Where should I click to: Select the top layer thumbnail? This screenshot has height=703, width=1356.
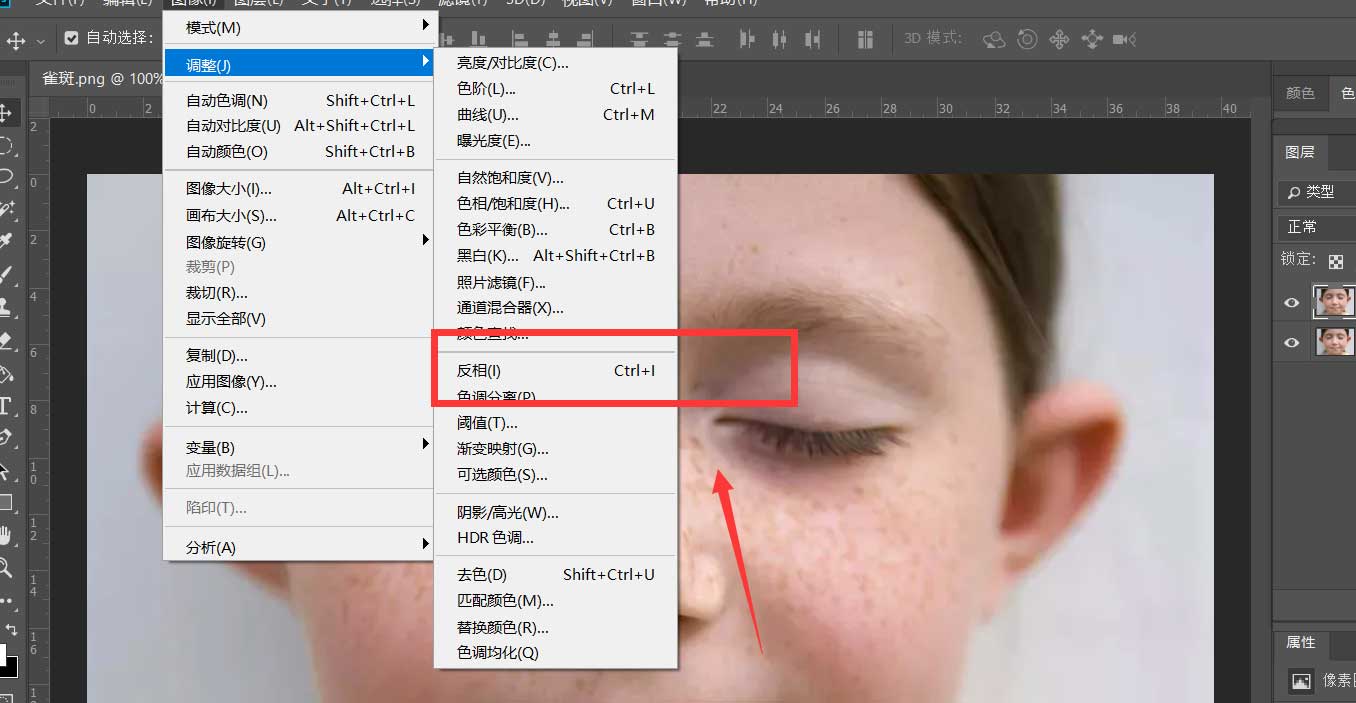coord(1333,301)
